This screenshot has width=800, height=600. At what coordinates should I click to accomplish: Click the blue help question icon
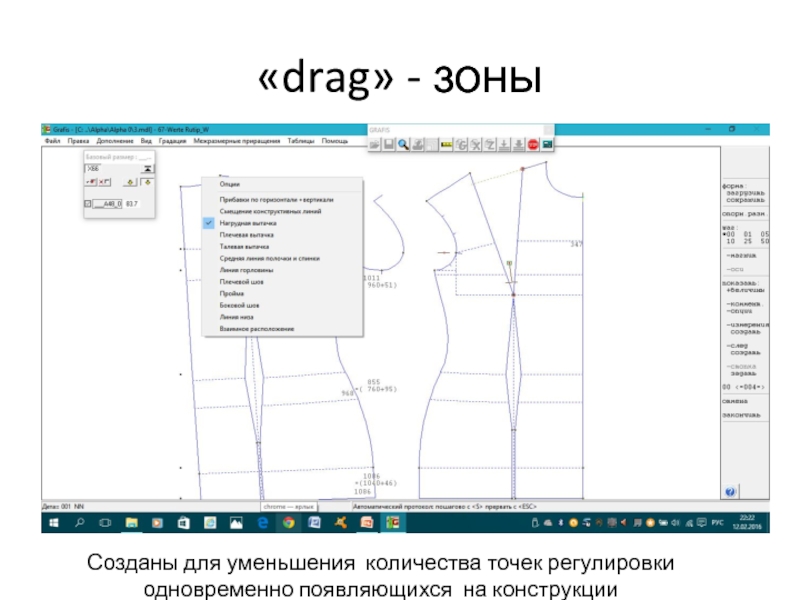point(731,492)
